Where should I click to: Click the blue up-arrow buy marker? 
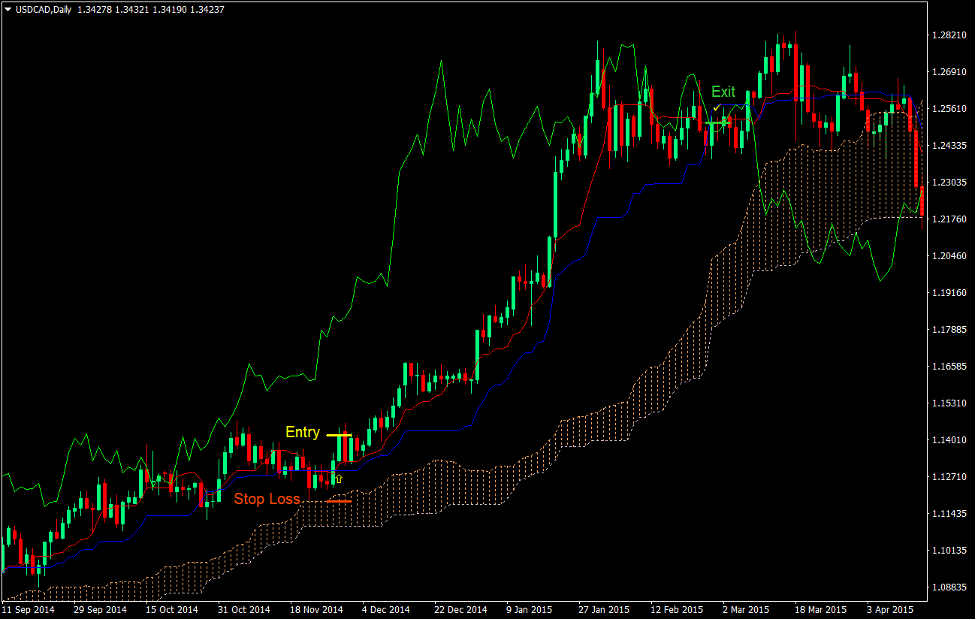pyautogui.click(x=339, y=479)
